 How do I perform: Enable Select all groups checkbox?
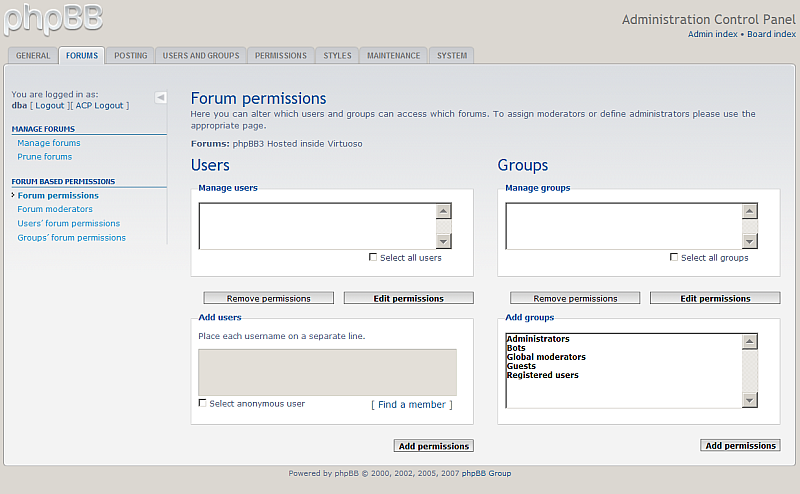[x=674, y=257]
